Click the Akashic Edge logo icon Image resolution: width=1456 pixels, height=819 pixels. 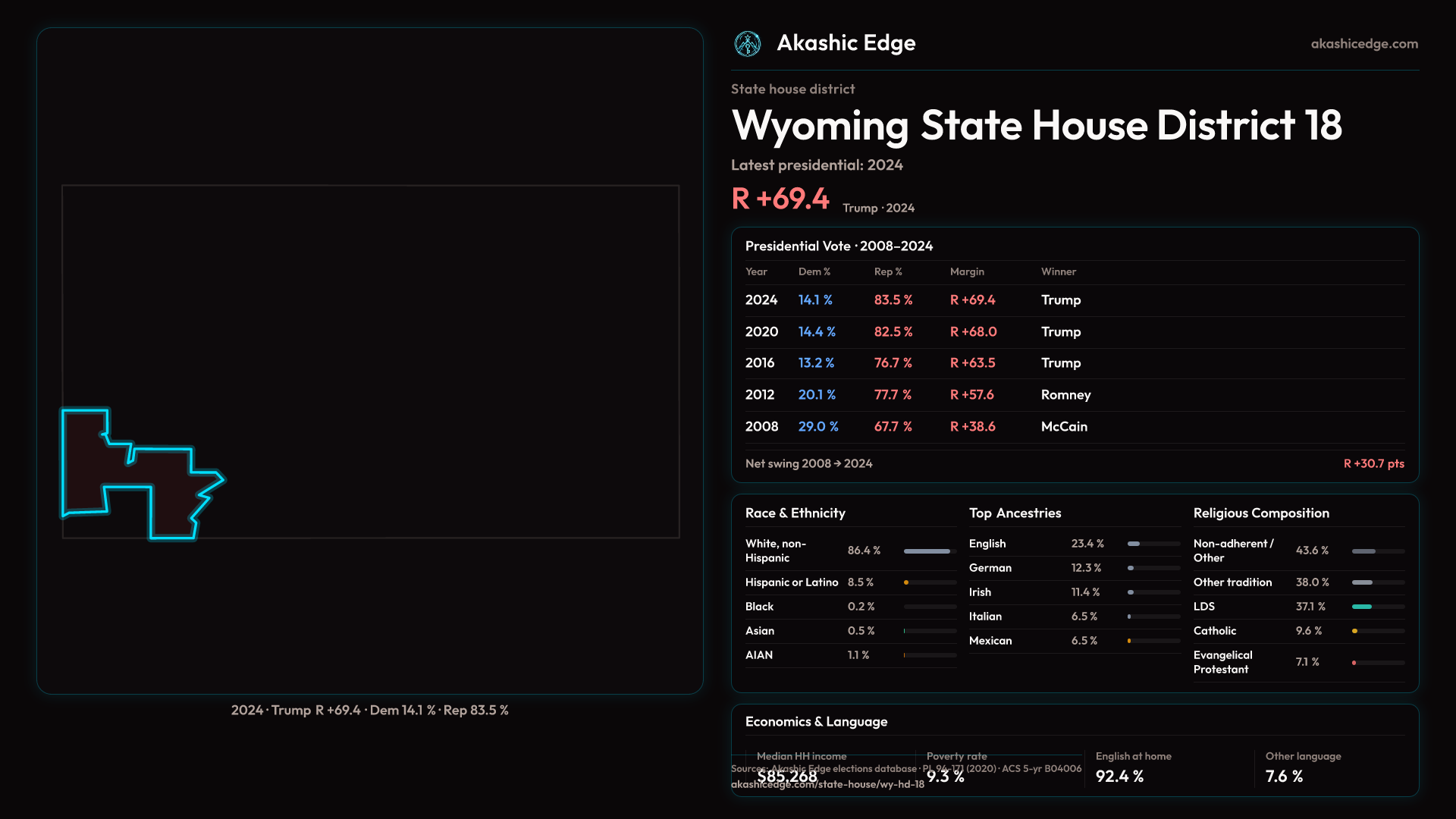tap(748, 44)
